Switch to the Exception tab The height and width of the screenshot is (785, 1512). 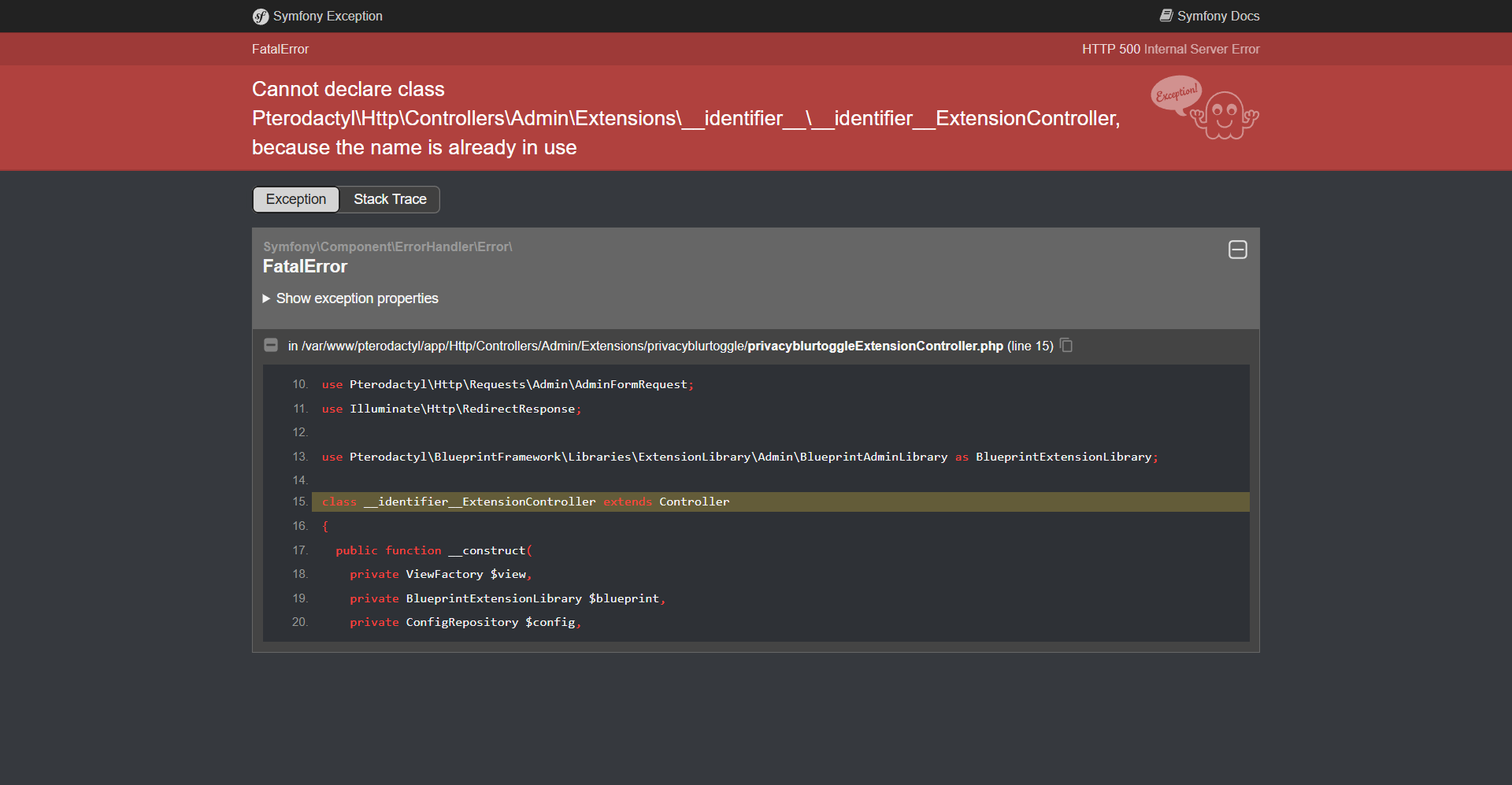tap(296, 199)
